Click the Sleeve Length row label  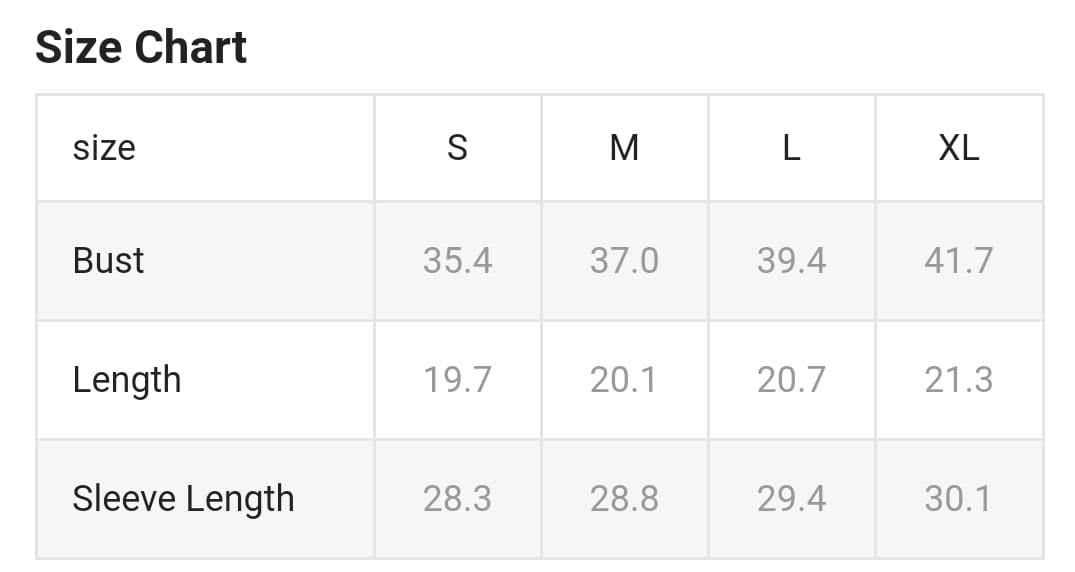click(x=183, y=498)
